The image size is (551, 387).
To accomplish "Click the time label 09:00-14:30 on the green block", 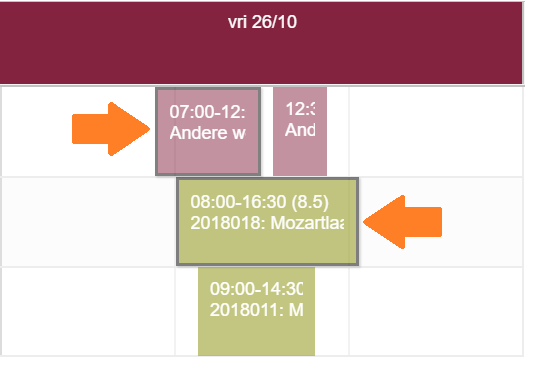I will pos(256,289).
